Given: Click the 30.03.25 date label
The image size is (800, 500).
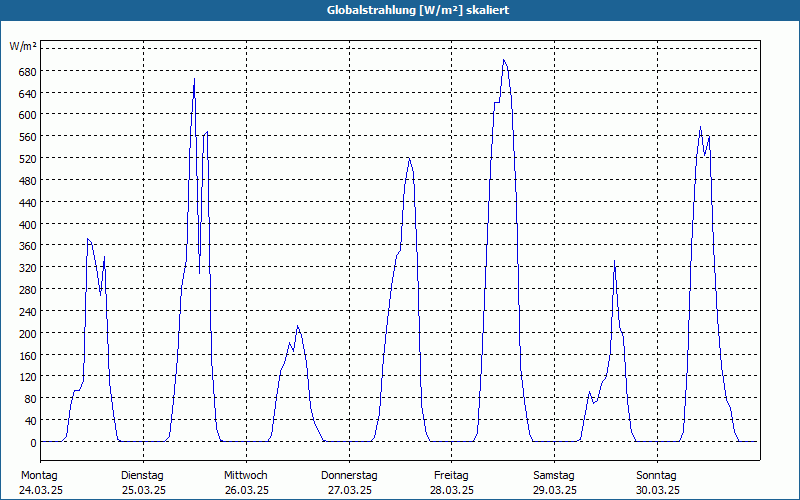Looking at the screenshot, I should pyautogui.click(x=658, y=491).
